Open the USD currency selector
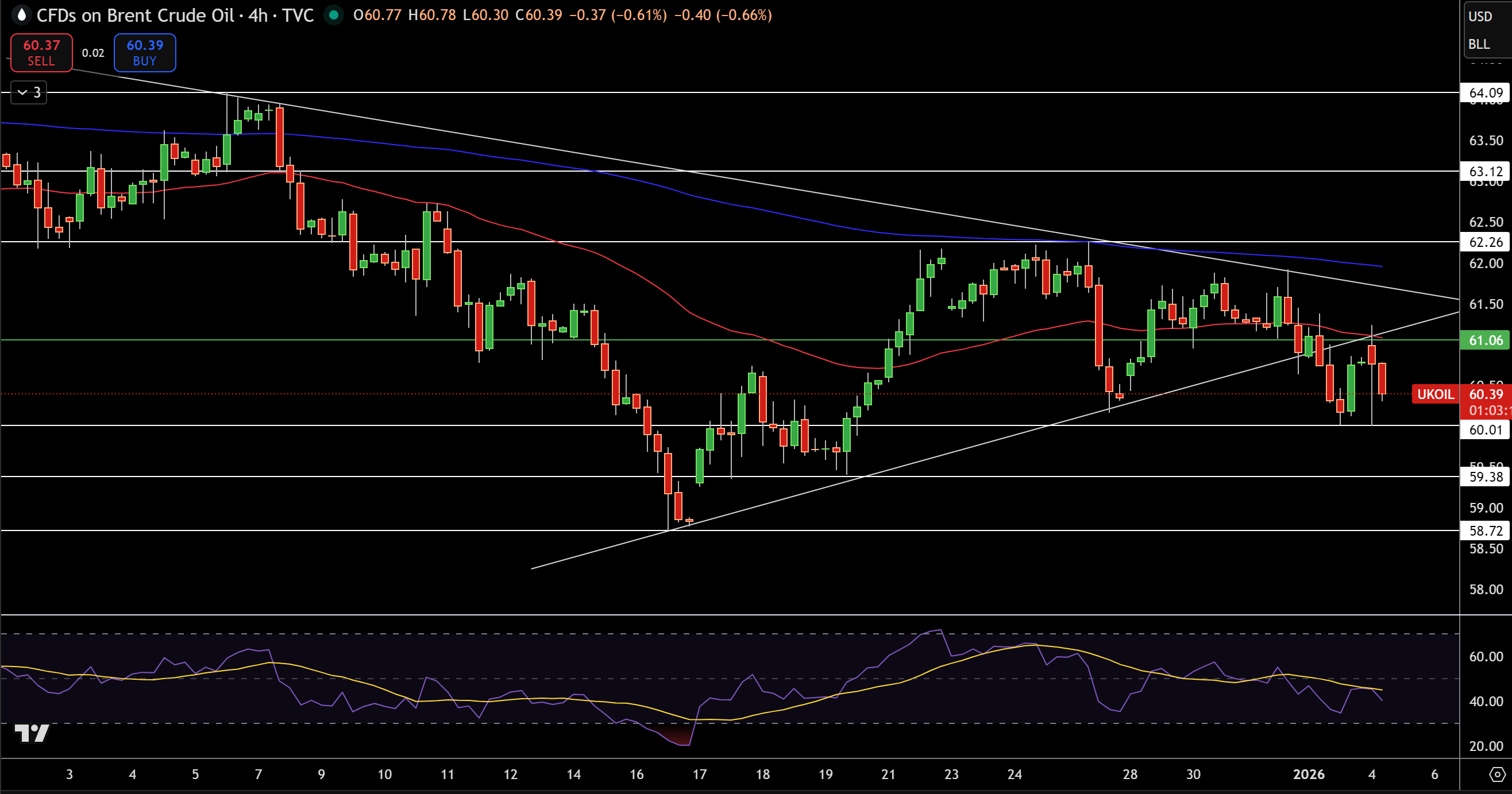This screenshot has height=794, width=1512. click(1480, 17)
